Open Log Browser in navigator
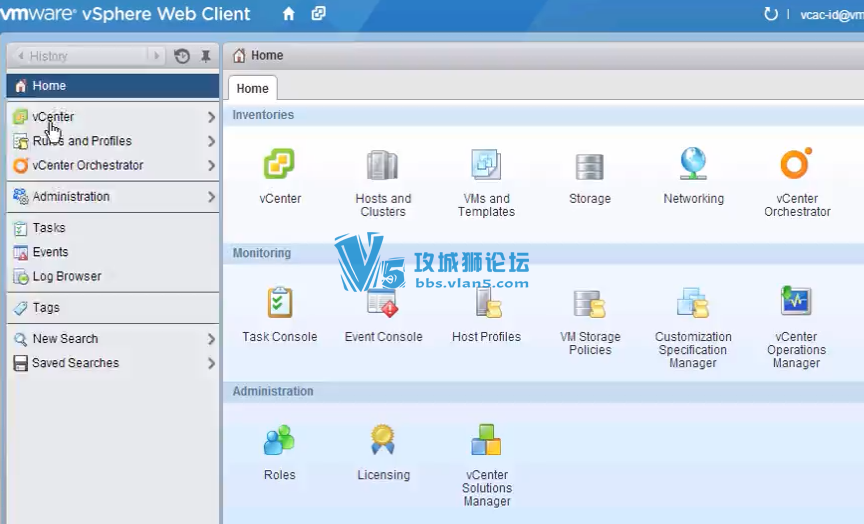This screenshot has height=524, width=864. 113,277
